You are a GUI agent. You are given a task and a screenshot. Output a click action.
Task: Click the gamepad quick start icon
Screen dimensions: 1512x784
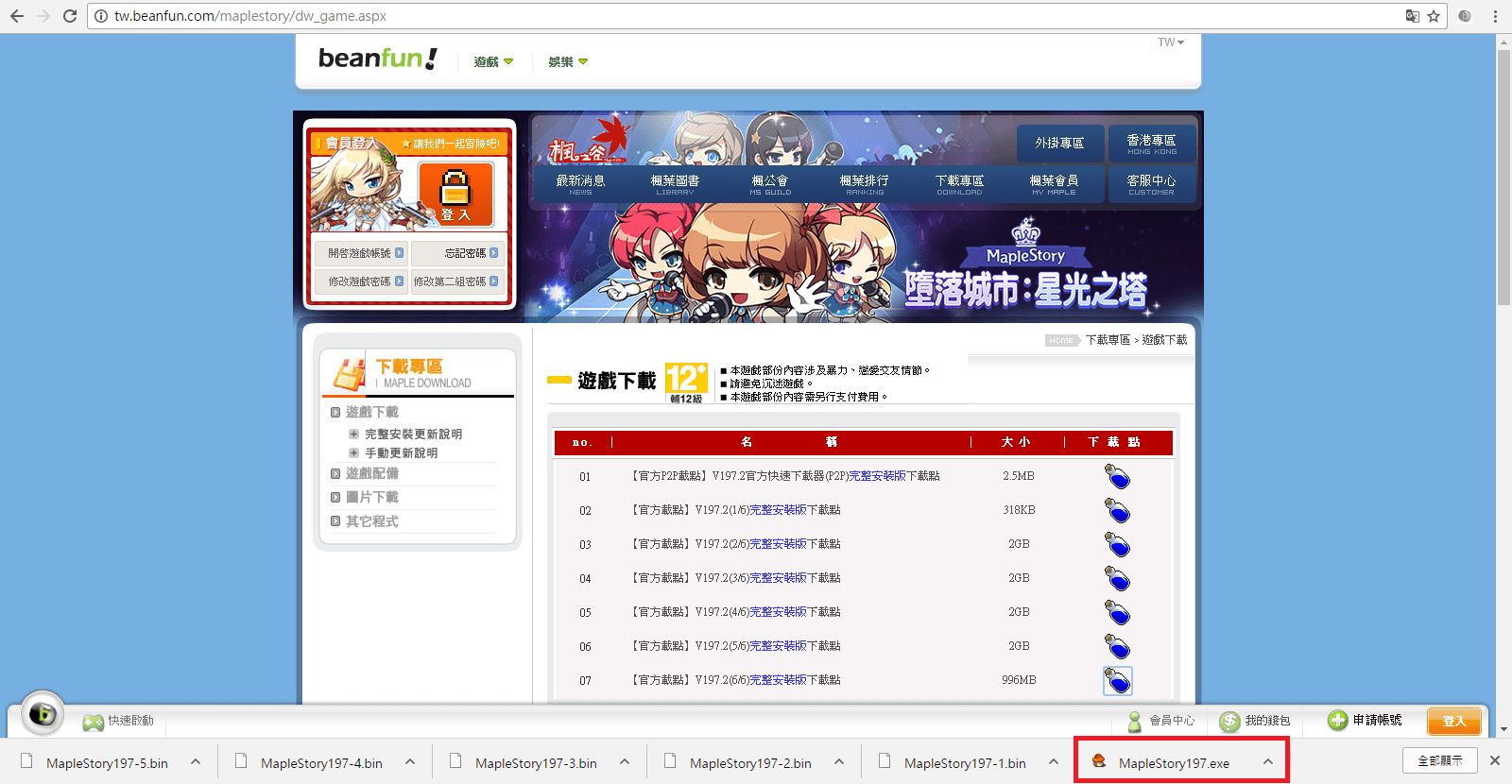pos(93,722)
